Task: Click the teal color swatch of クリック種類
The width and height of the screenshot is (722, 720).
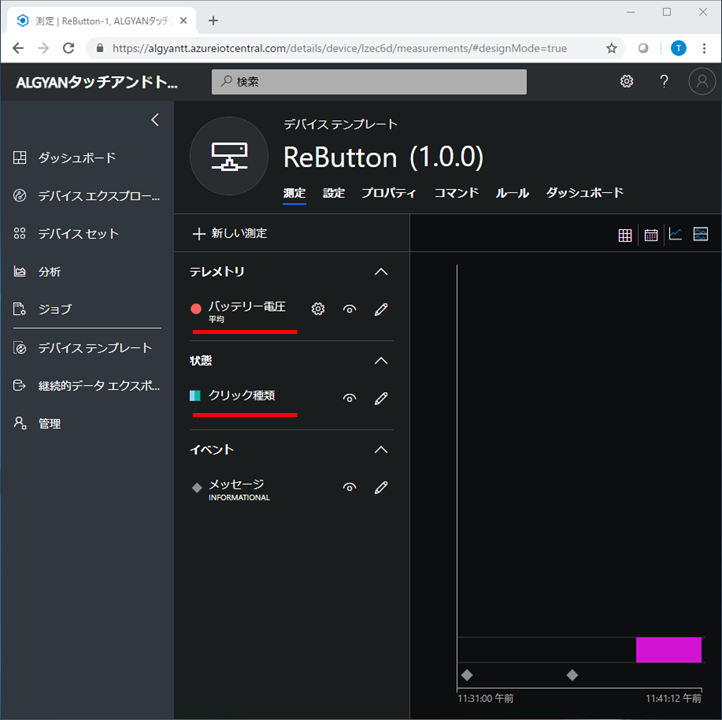Action: point(195,395)
